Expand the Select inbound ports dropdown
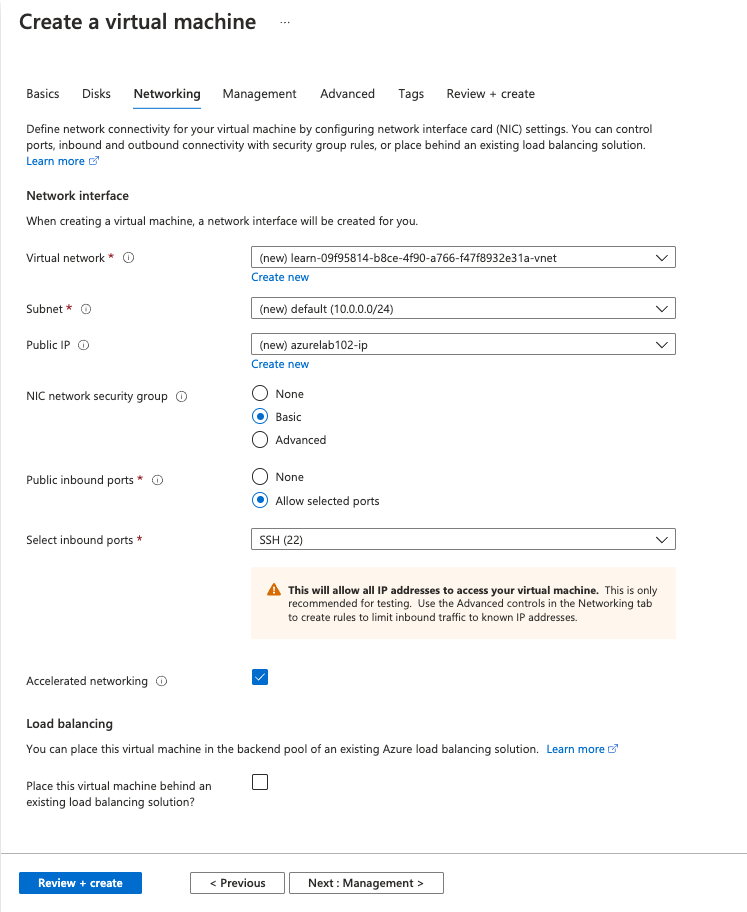 462,540
